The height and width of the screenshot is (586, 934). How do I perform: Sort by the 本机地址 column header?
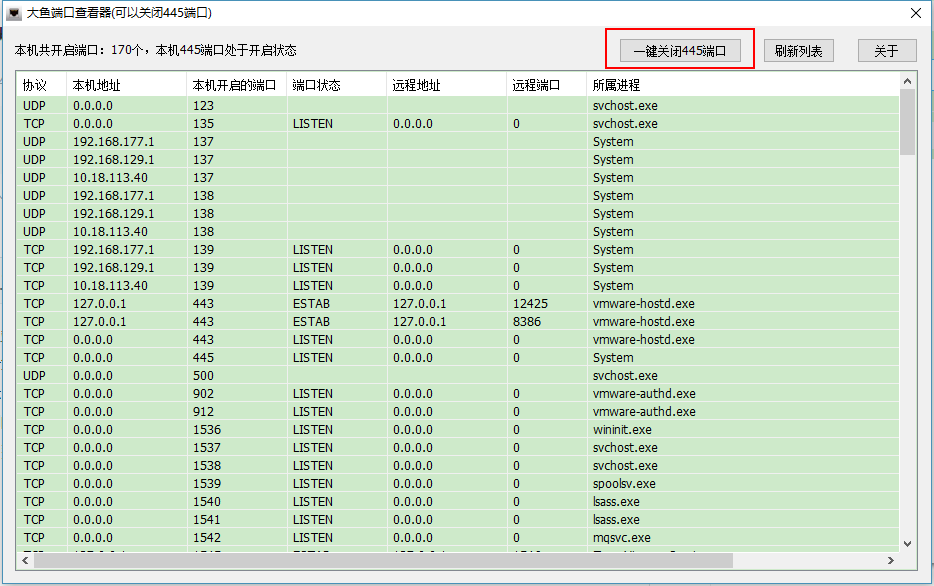click(96, 85)
